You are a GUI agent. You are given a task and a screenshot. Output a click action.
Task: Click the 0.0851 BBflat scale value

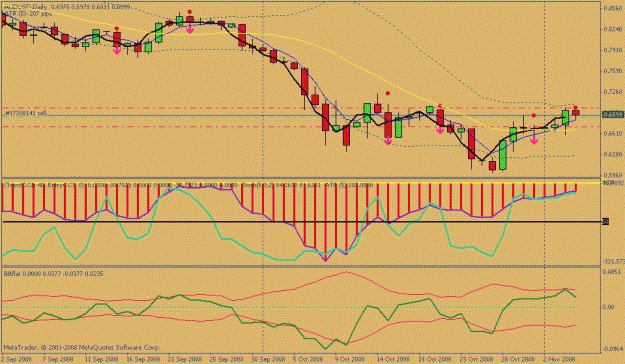pos(613,272)
